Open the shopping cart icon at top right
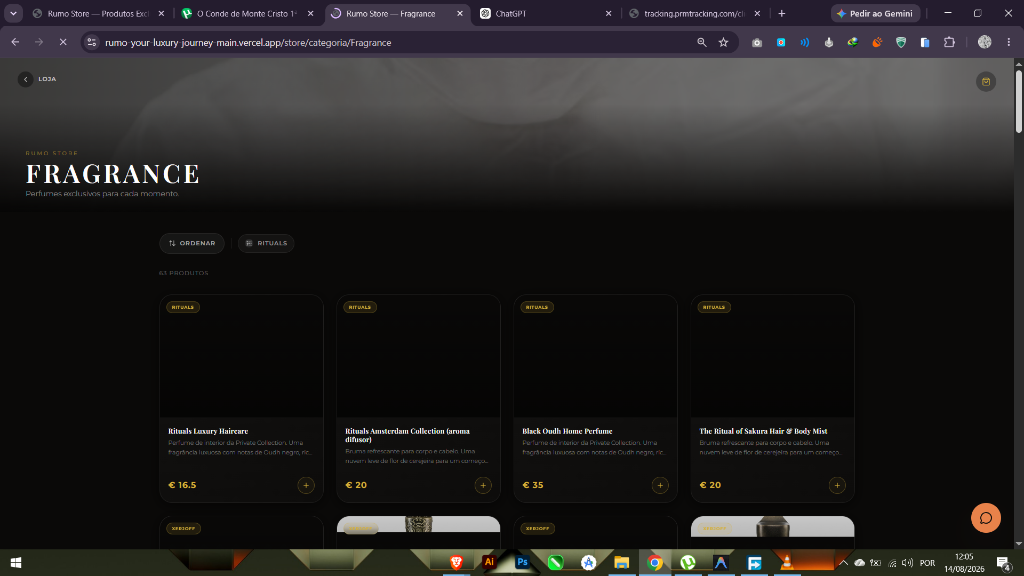Viewport: 1024px width, 576px height. pyautogui.click(x=985, y=82)
